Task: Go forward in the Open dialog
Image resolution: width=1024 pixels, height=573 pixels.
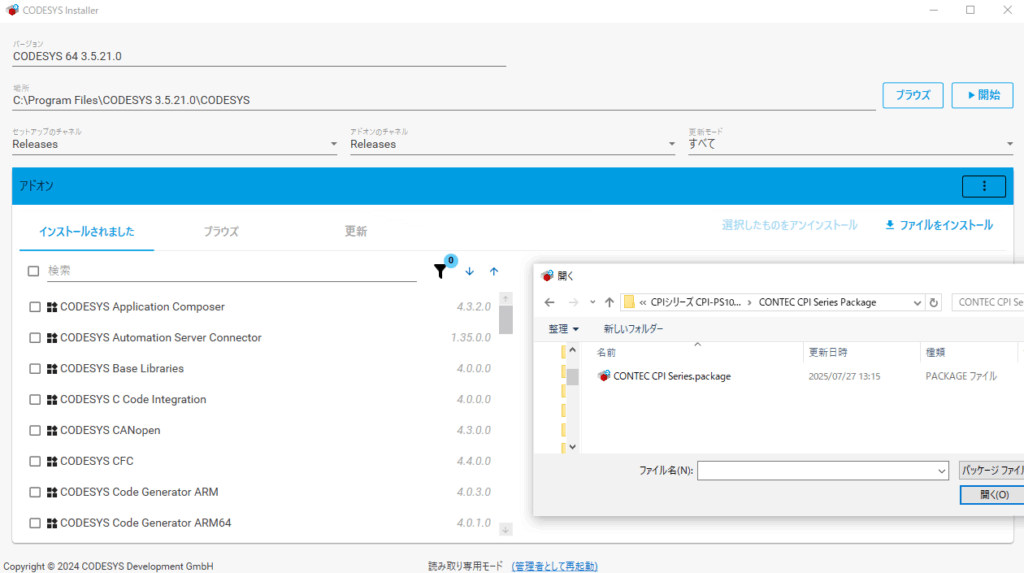Action: tap(573, 303)
